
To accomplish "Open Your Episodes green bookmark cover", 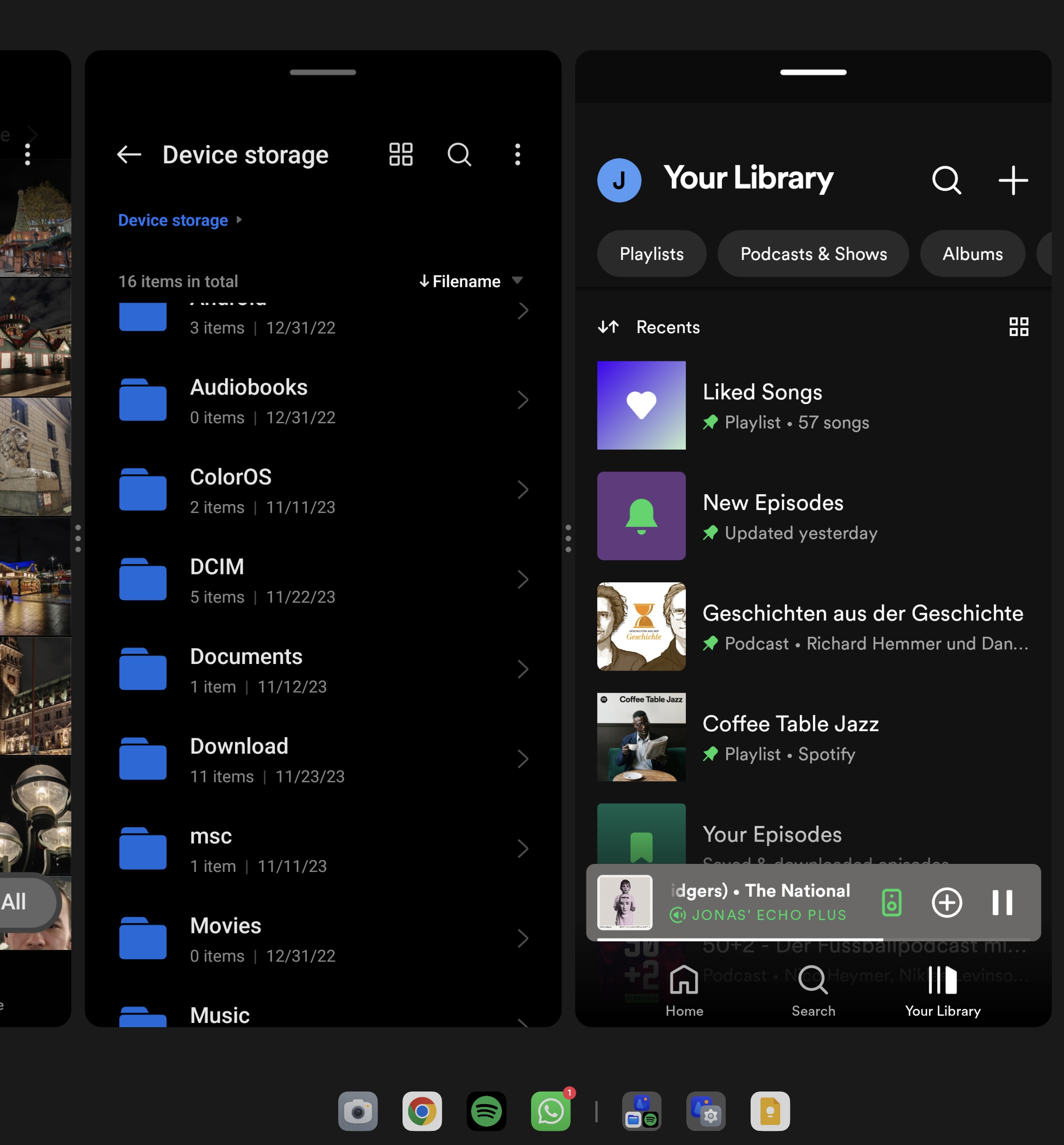I will (641, 834).
